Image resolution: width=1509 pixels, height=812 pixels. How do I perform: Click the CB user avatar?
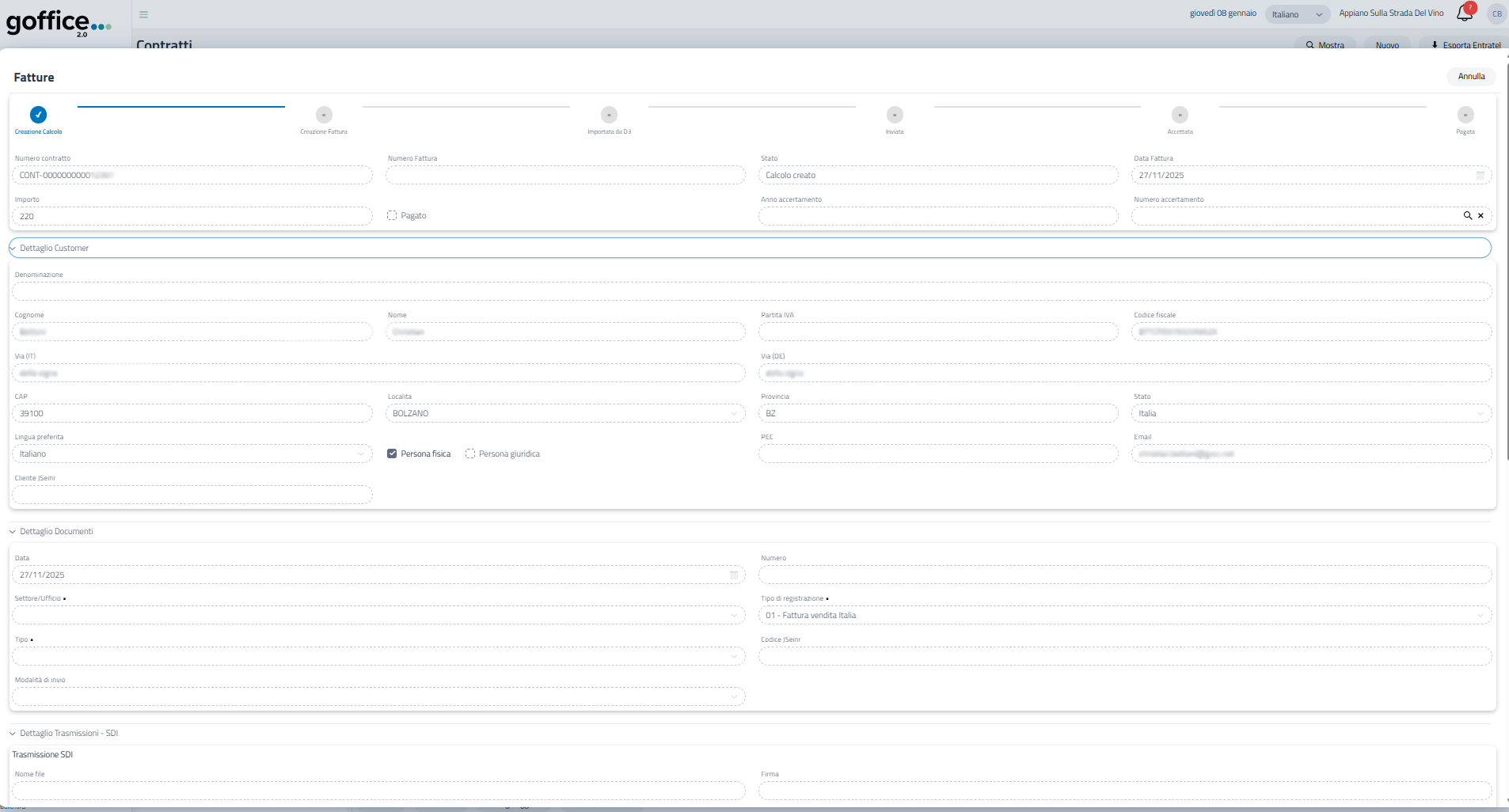click(x=1496, y=14)
